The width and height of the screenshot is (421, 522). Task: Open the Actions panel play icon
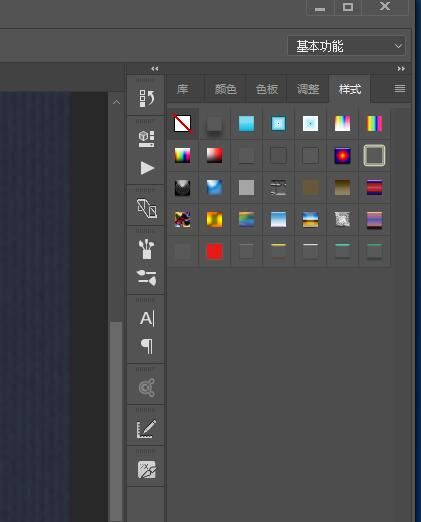point(147,168)
